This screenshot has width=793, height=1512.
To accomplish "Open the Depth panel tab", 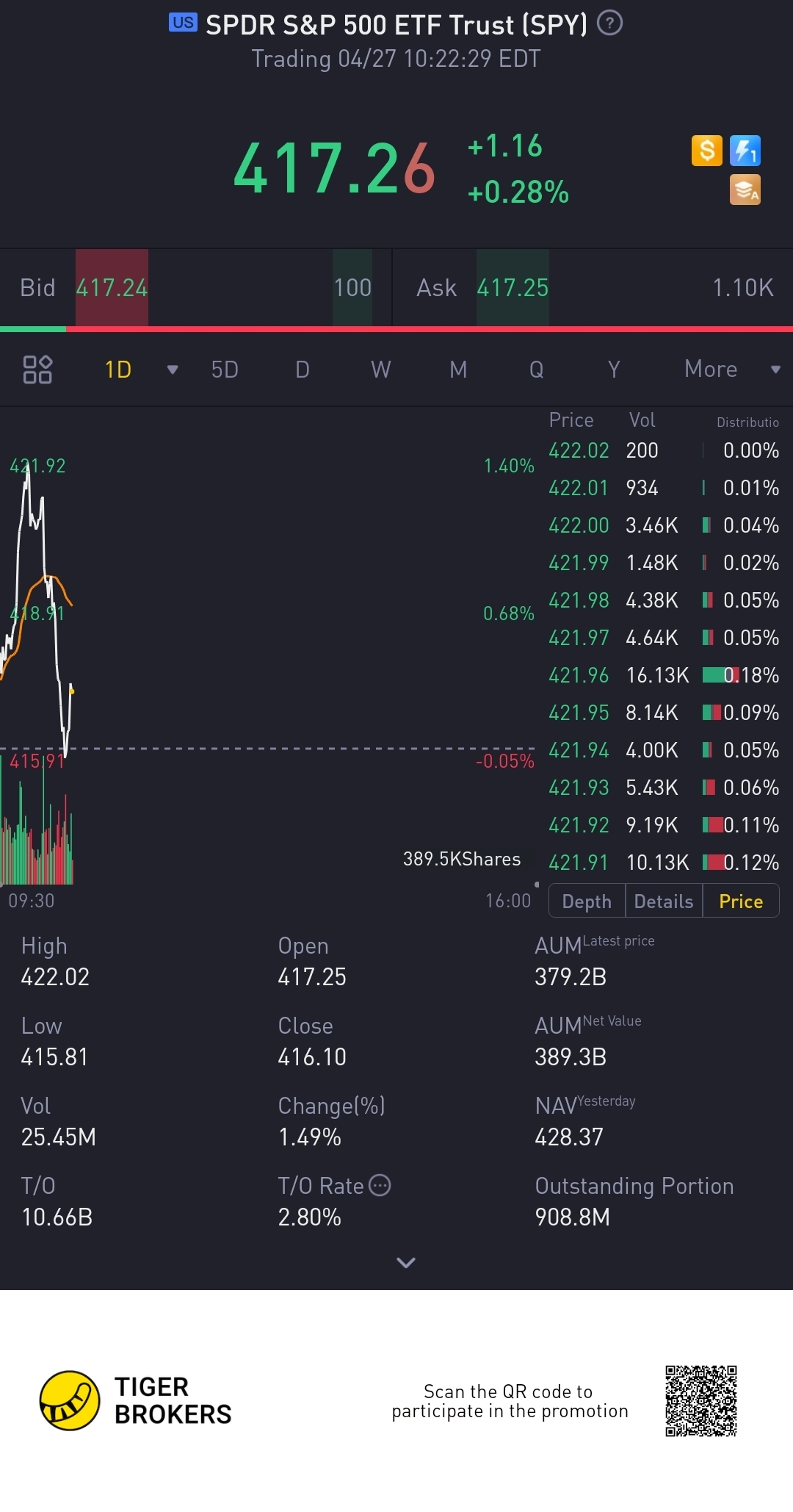I will 587,901.
